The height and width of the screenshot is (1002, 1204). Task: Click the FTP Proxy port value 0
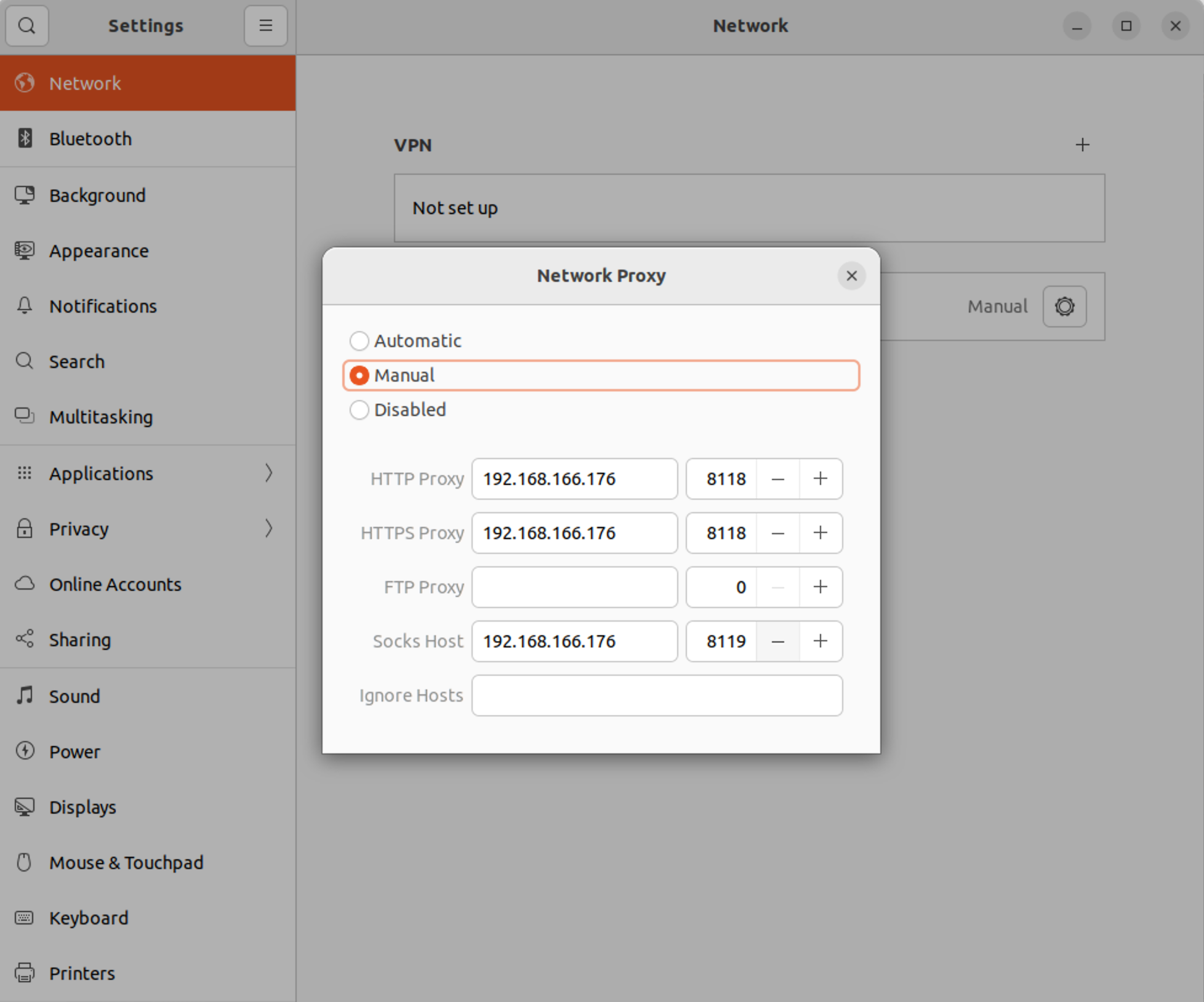(x=740, y=587)
